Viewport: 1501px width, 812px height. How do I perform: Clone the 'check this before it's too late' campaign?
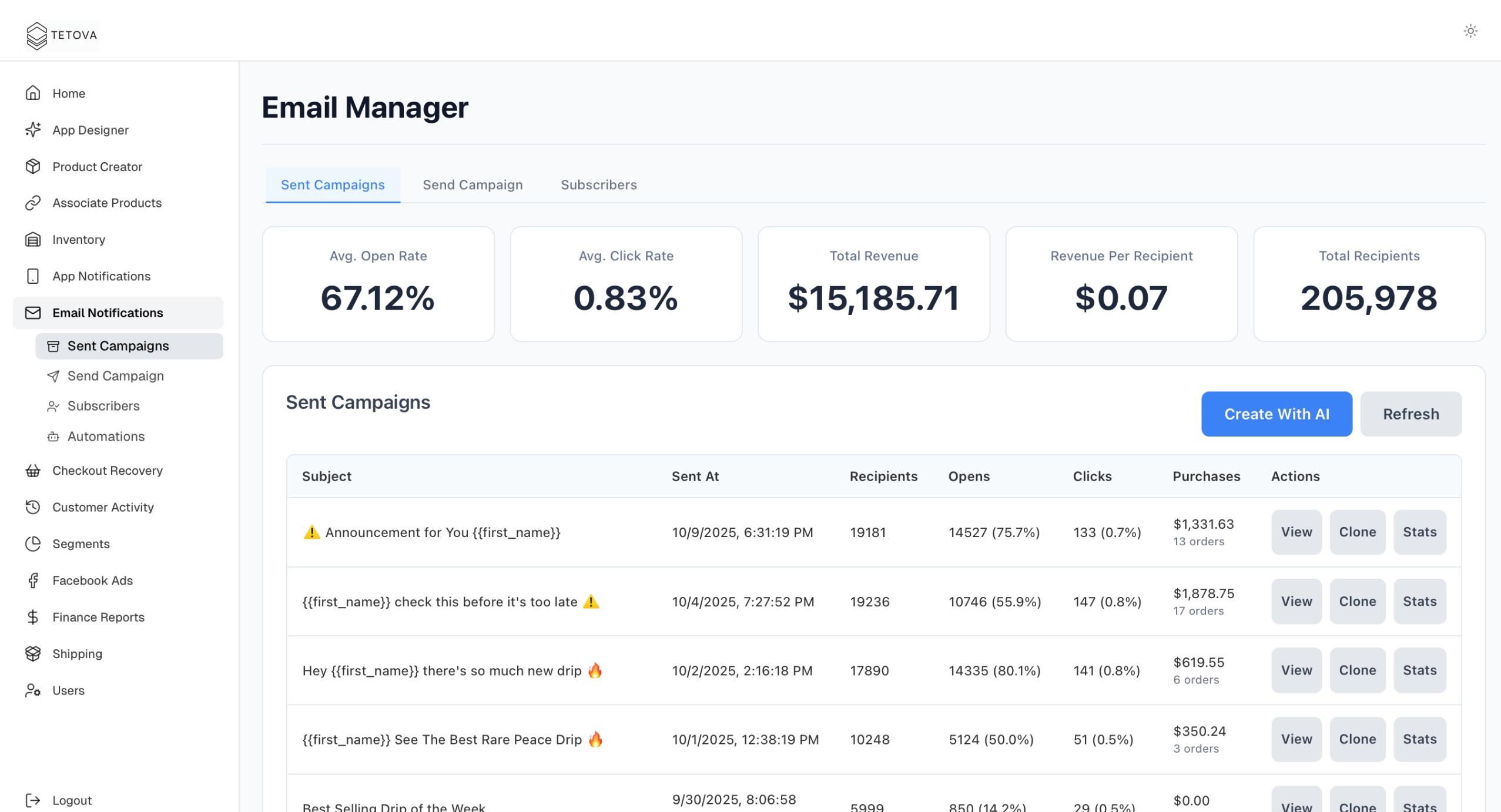(x=1357, y=602)
